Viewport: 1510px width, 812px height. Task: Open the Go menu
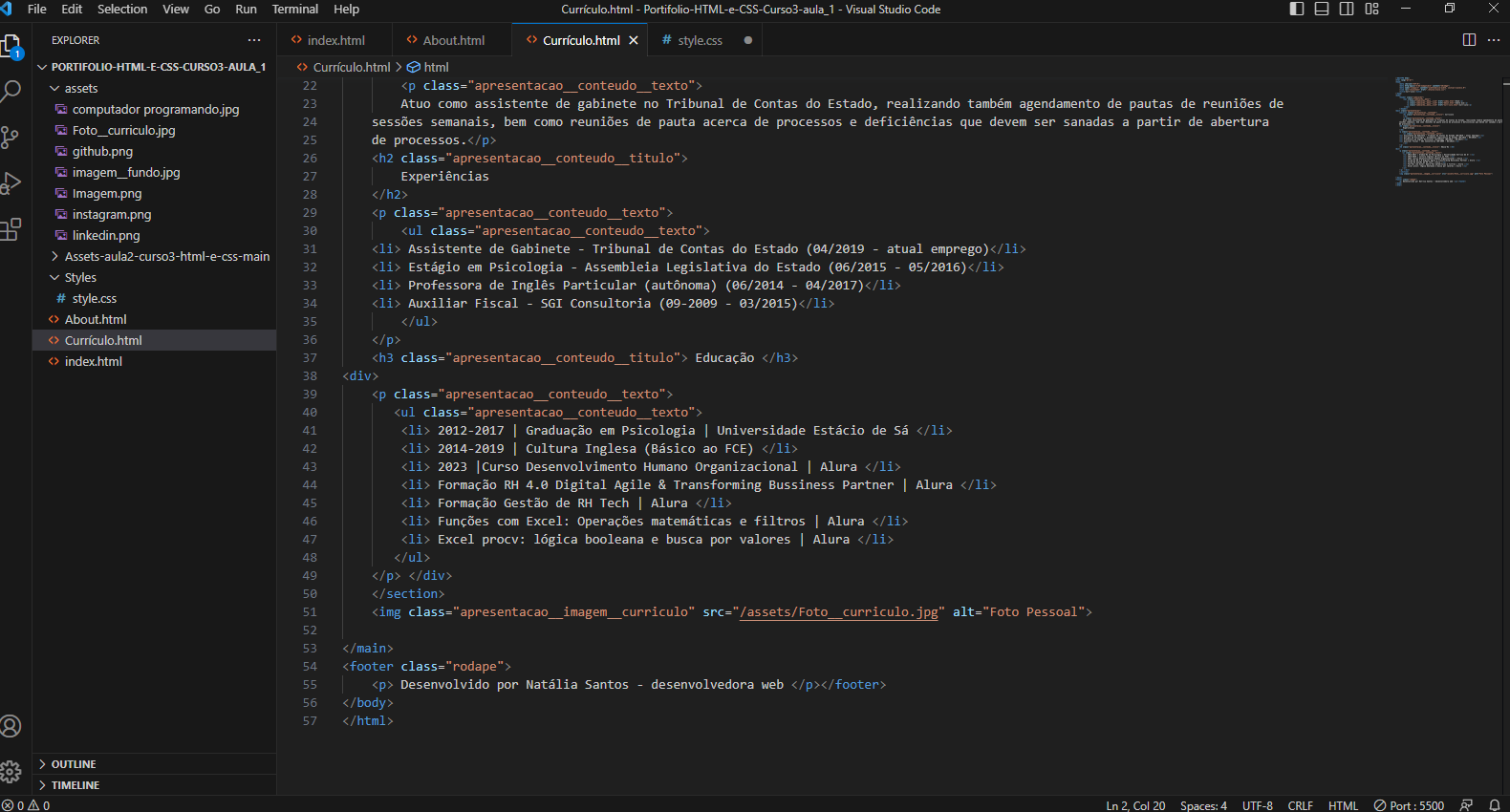[x=212, y=9]
